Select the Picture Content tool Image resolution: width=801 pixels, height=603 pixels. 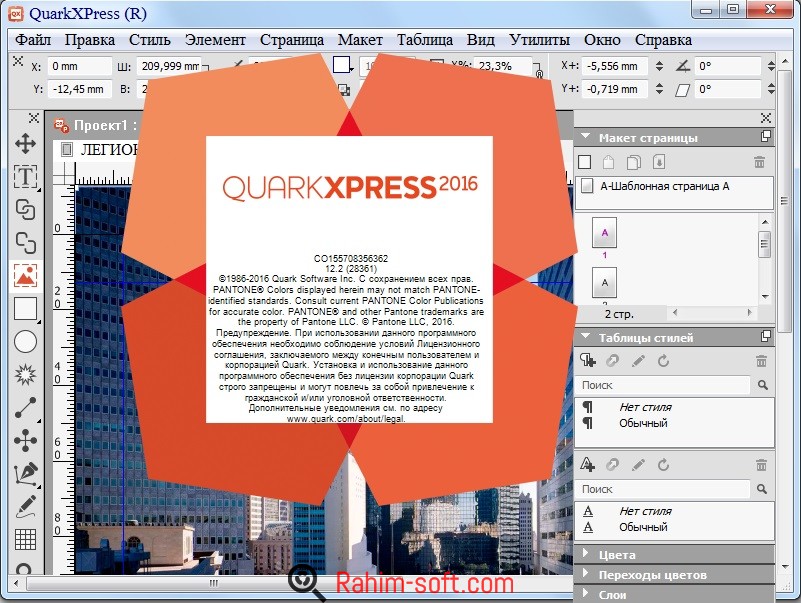pyautogui.click(x=25, y=276)
